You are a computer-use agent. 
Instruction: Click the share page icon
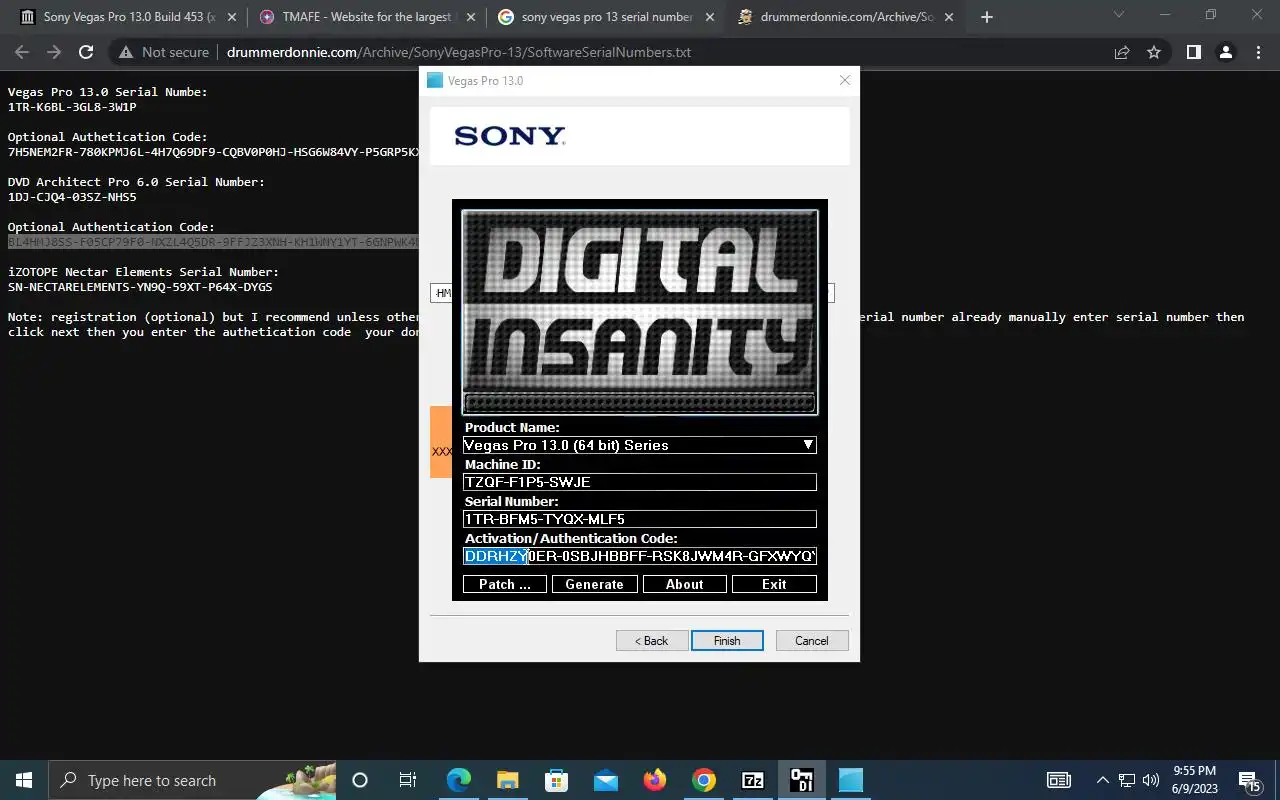pos(1122,52)
